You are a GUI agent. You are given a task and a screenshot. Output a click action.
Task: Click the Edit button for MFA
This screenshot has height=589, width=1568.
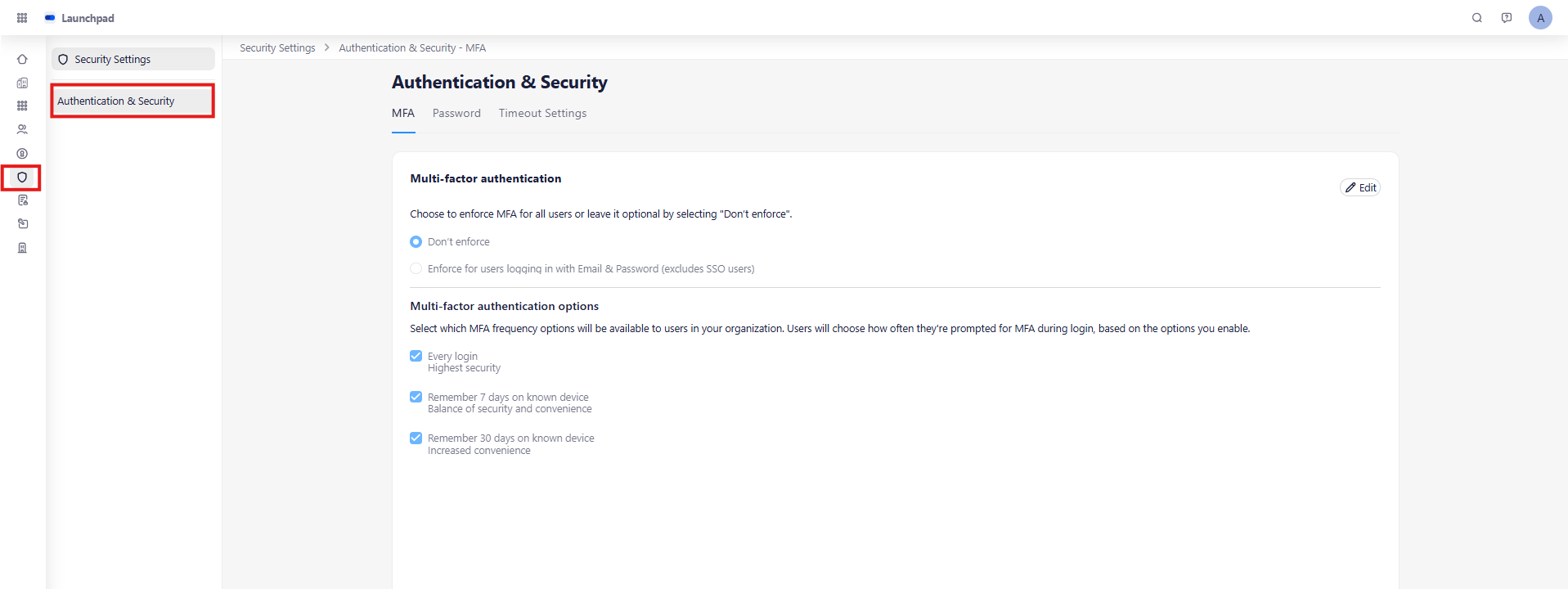[1360, 187]
